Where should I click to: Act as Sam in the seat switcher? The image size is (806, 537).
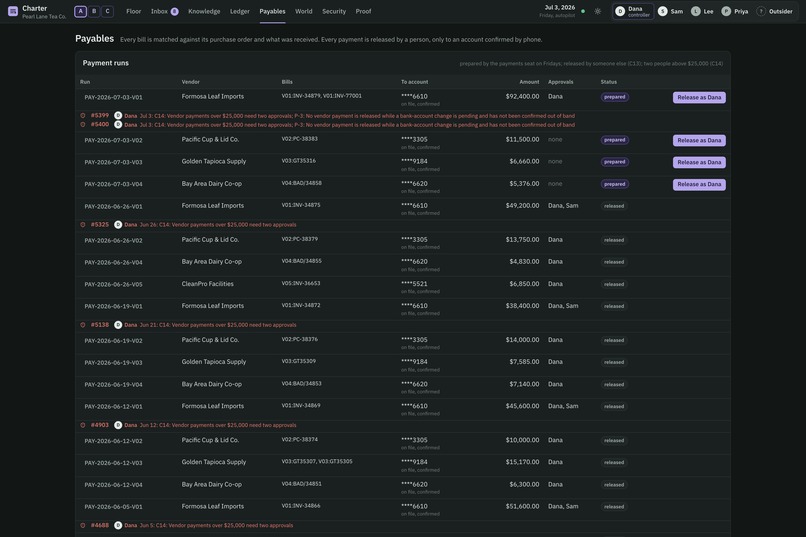tap(671, 11)
